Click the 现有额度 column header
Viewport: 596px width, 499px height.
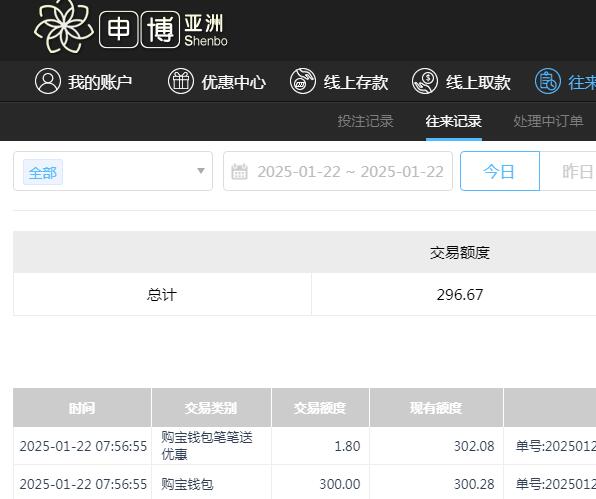(x=436, y=408)
